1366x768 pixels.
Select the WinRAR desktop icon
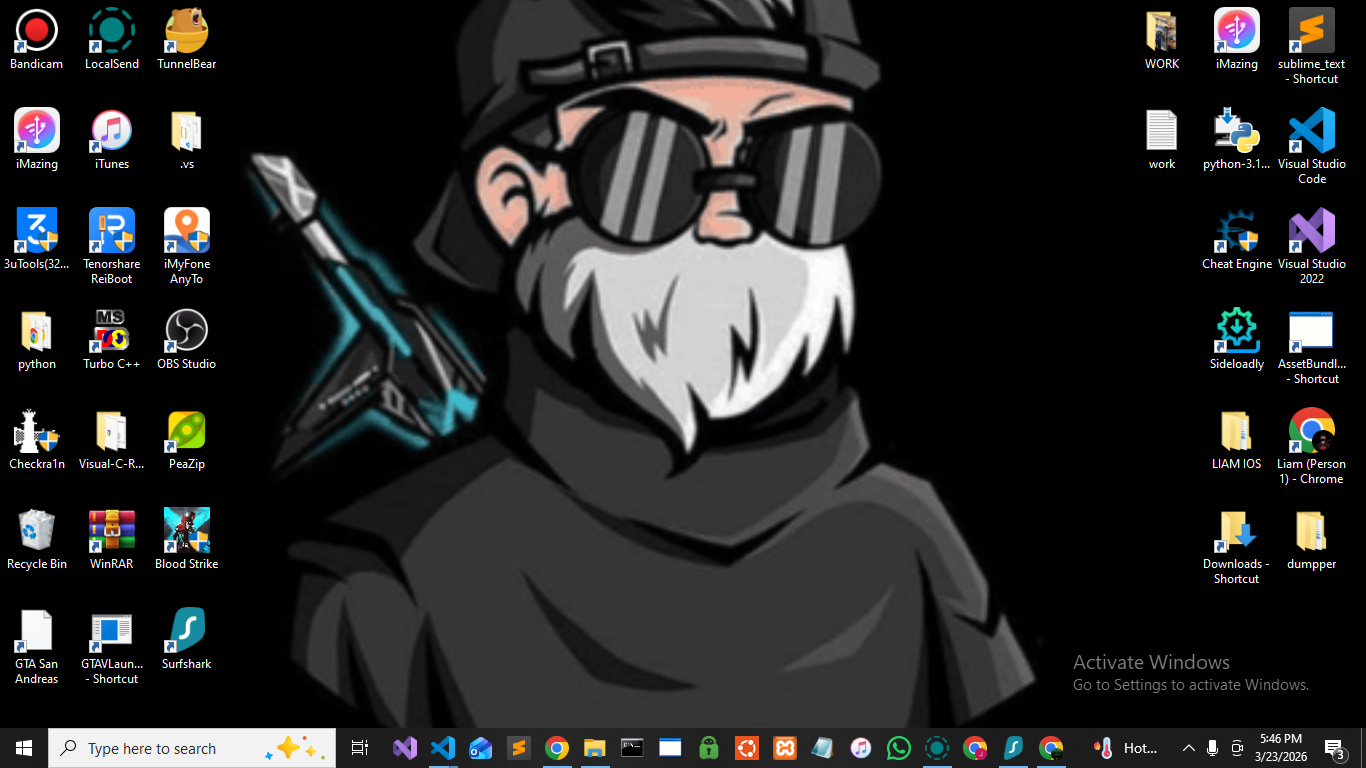coord(112,532)
